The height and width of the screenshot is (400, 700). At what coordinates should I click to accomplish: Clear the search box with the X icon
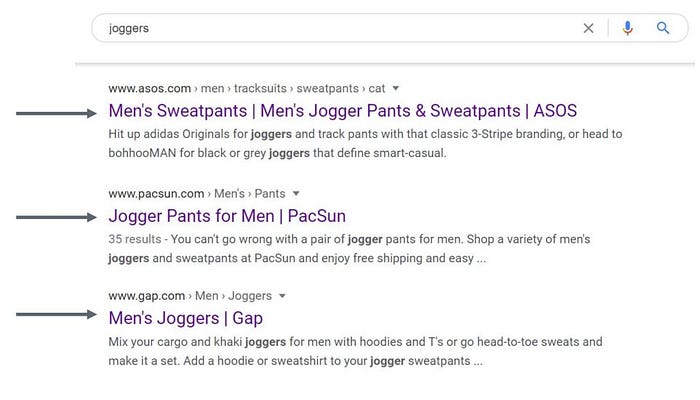[x=588, y=28]
